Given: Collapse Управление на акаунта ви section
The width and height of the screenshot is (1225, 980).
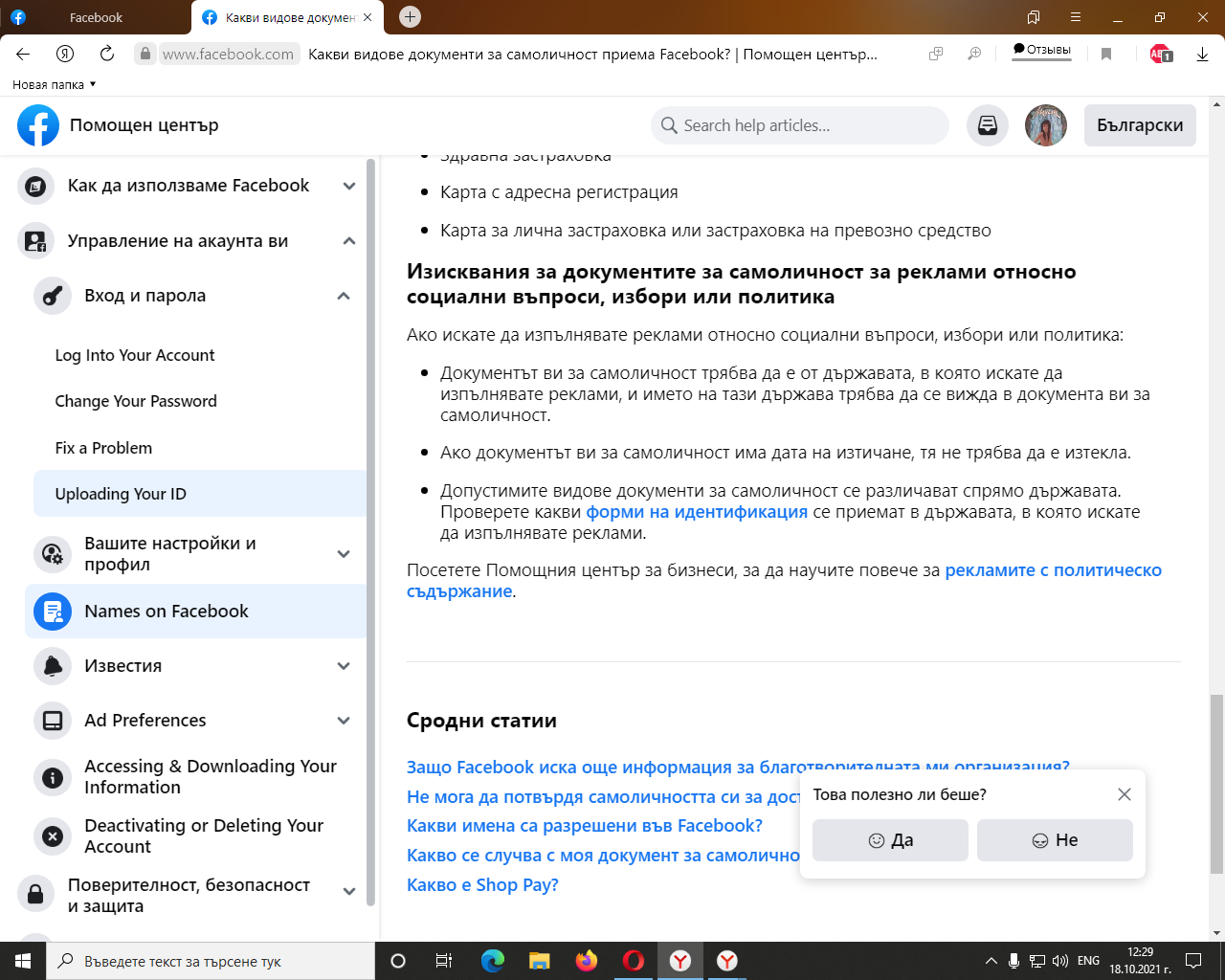Looking at the screenshot, I should tap(349, 241).
